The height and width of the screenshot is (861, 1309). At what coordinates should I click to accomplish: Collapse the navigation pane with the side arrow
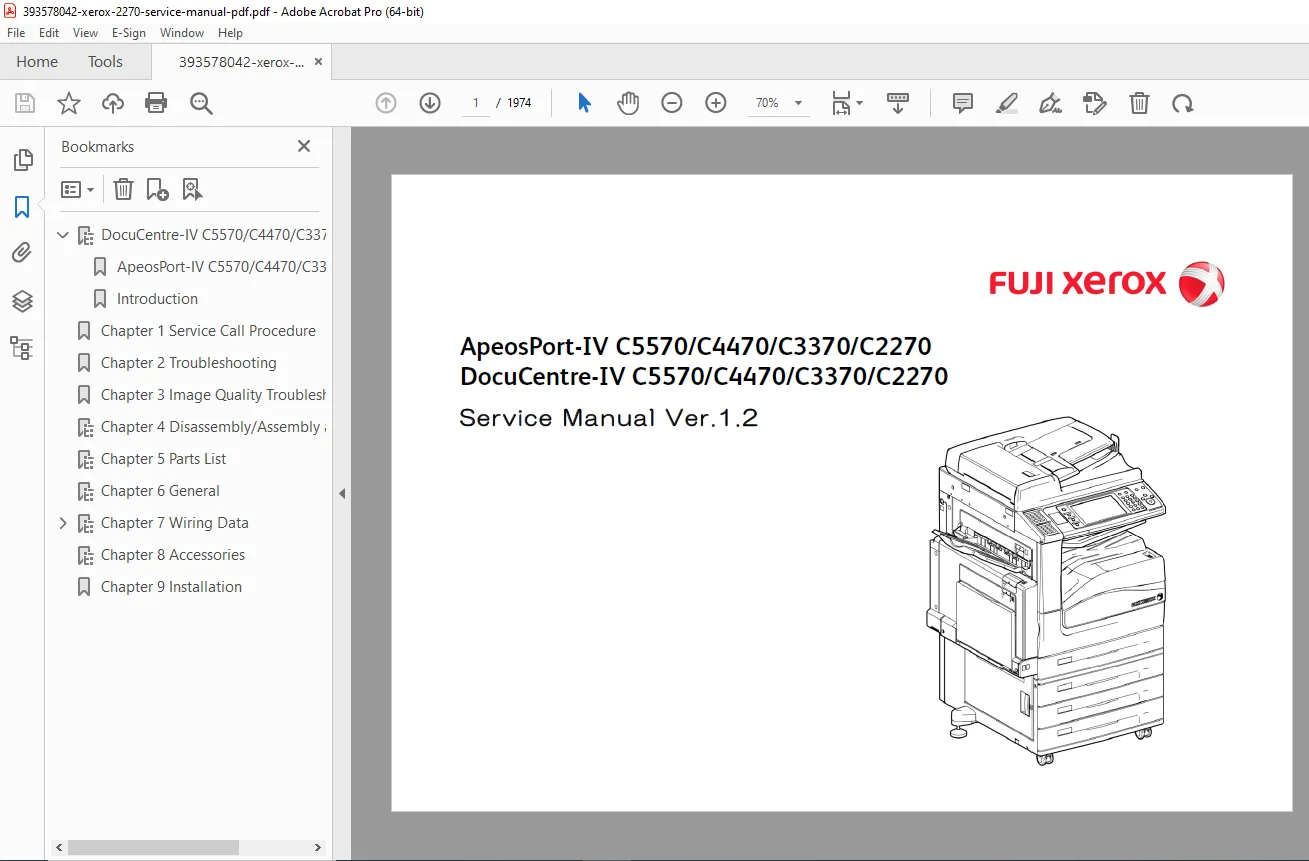(342, 493)
